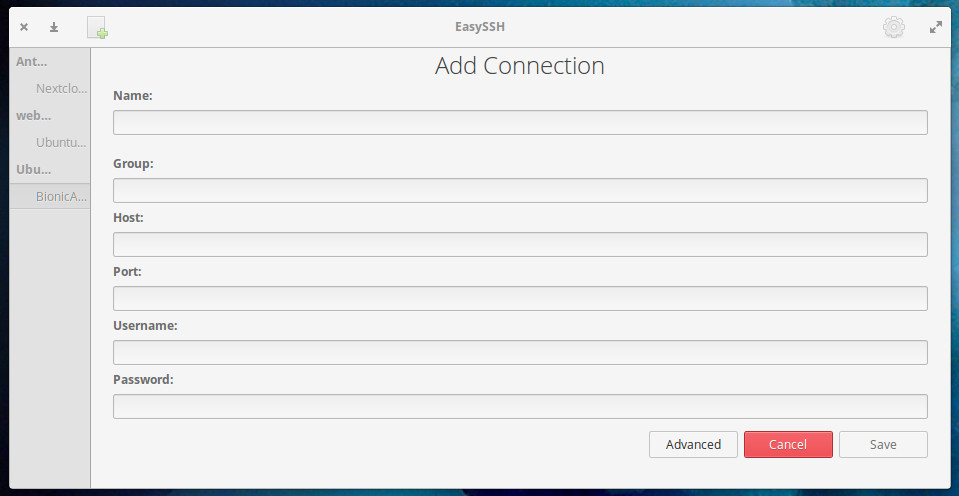Select the Port input box
Image resolution: width=959 pixels, height=496 pixels.
520,298
